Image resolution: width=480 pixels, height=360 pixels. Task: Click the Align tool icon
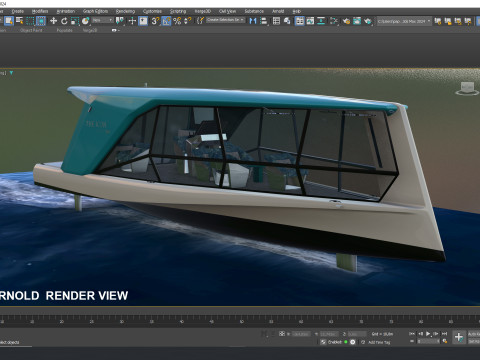point(264,21)
